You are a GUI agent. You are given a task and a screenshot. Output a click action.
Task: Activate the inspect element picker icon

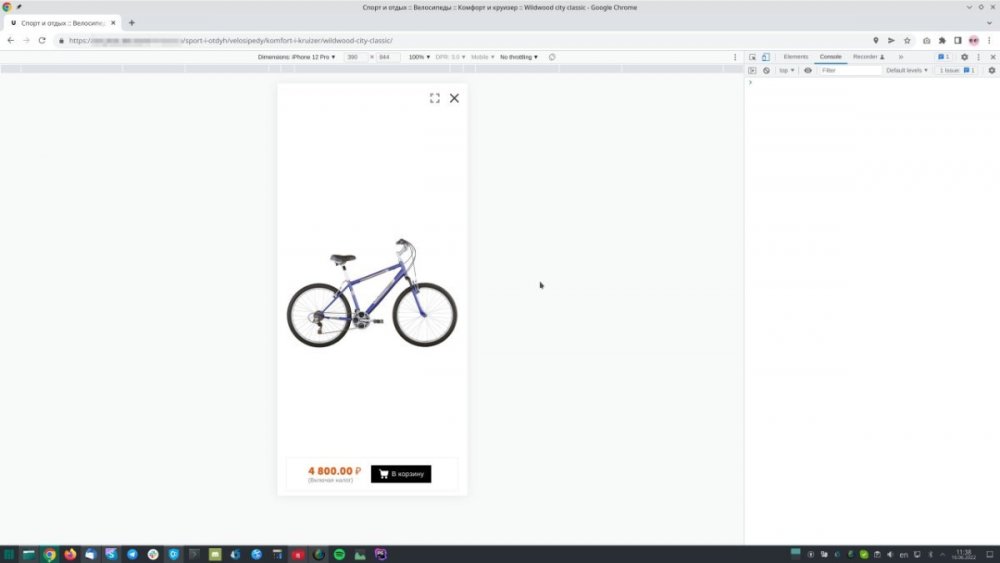[753, 57]
